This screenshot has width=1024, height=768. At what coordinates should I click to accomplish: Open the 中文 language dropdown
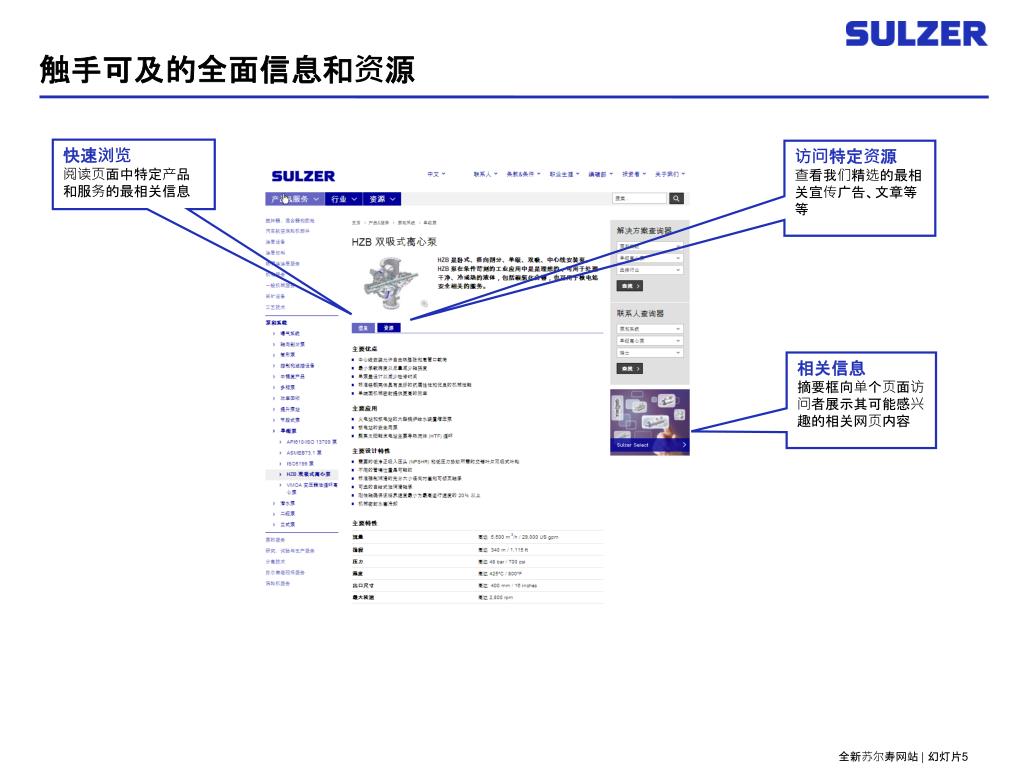436,174
